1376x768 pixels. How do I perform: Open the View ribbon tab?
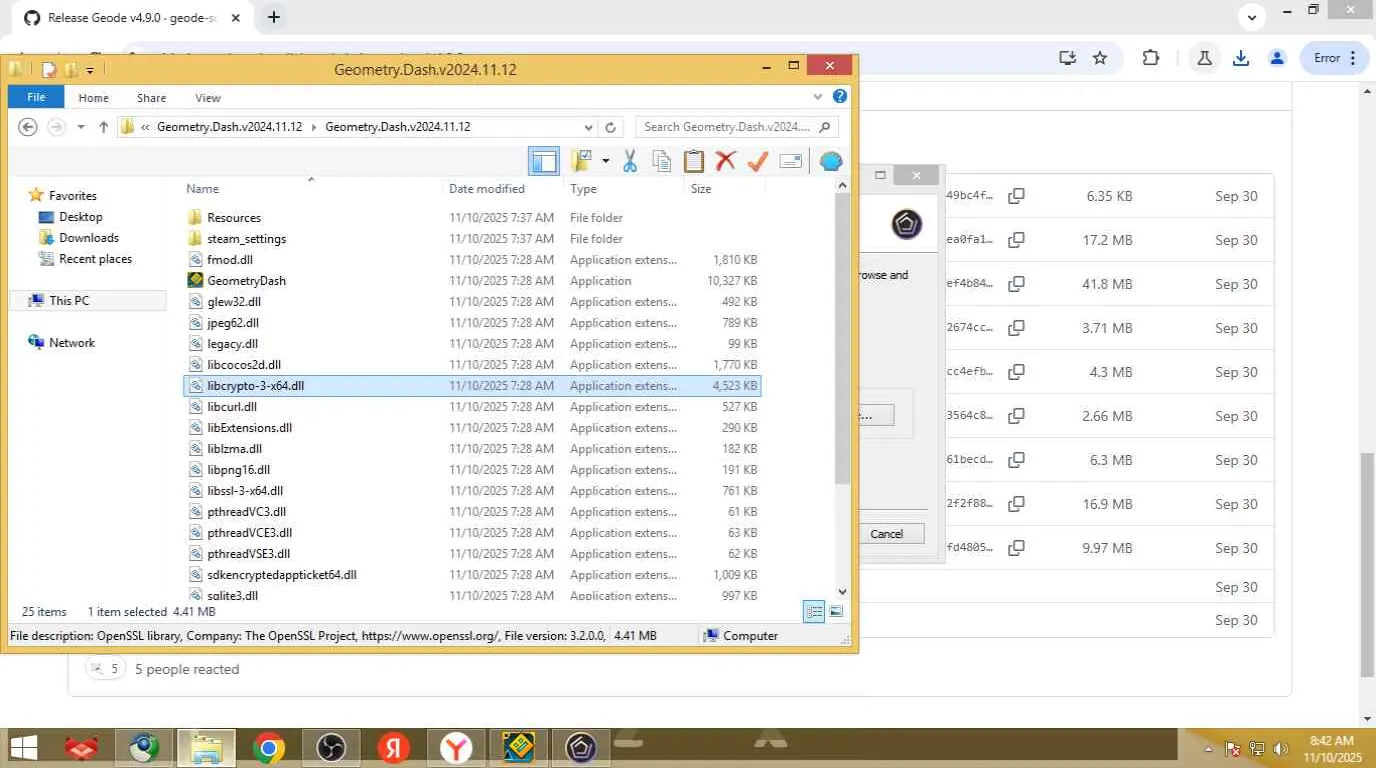point(208,97)
